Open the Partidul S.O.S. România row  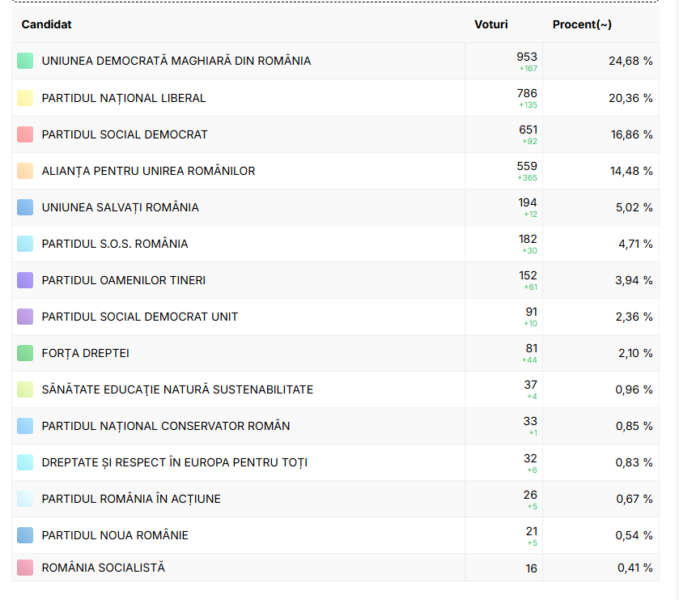tap(115, 244)
